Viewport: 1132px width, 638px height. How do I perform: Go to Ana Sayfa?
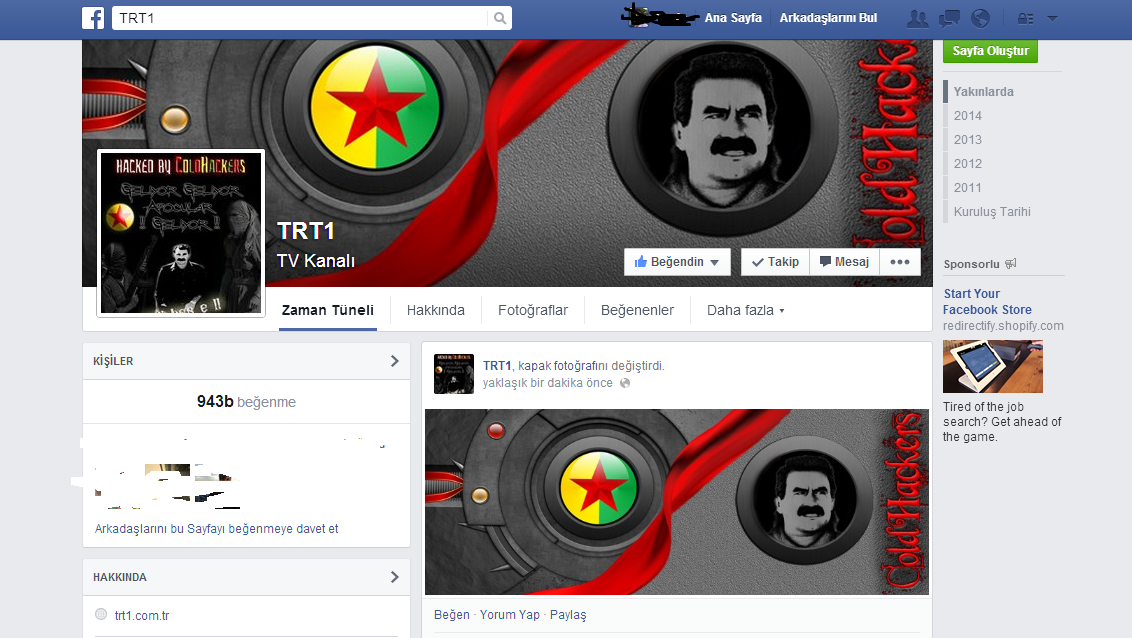point(733,18)
